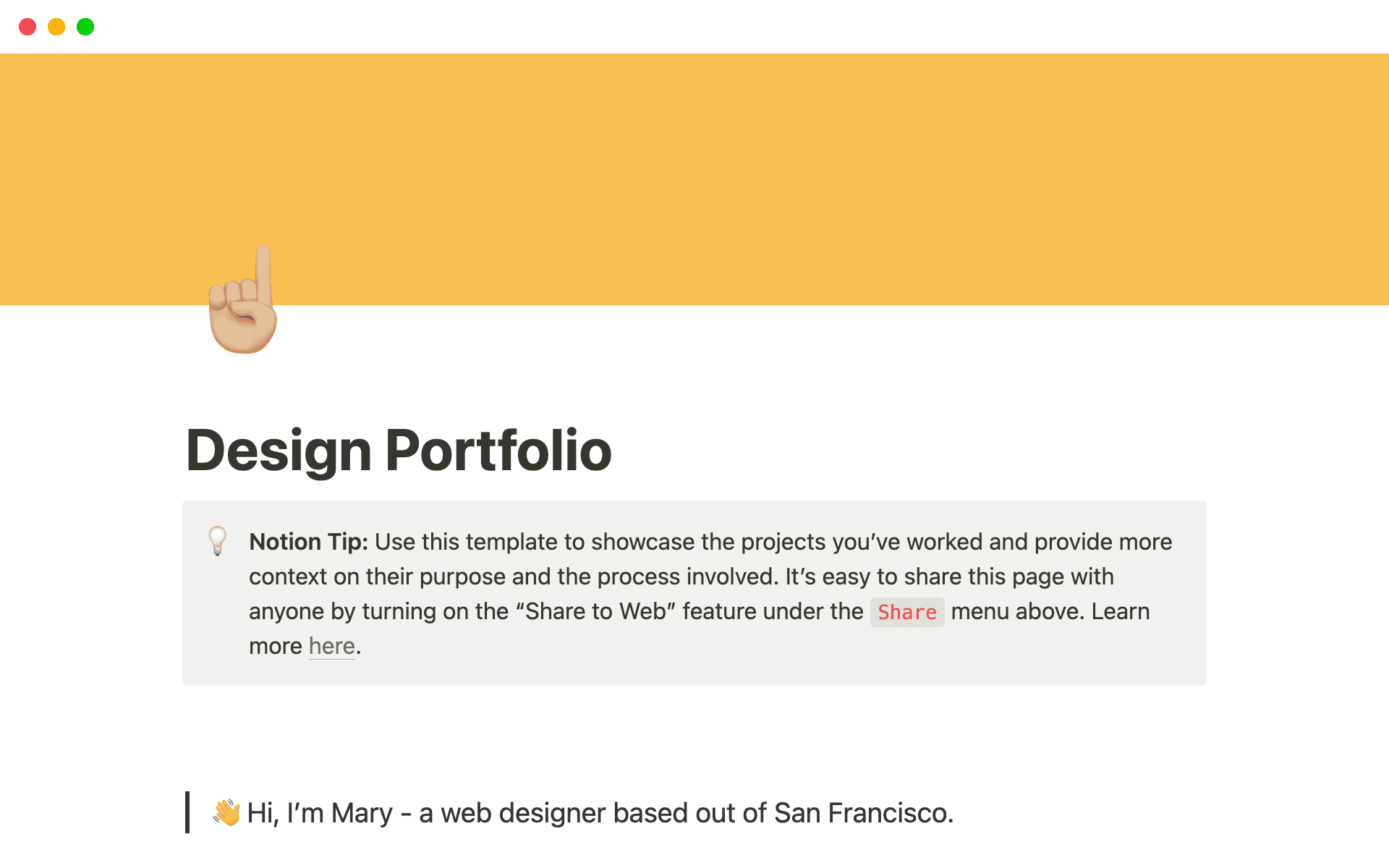Click the lightbulb icon in the Notion Tip callout
Image resolution: width=1389 pixels, height=868 pixels.
click(218, 542)
